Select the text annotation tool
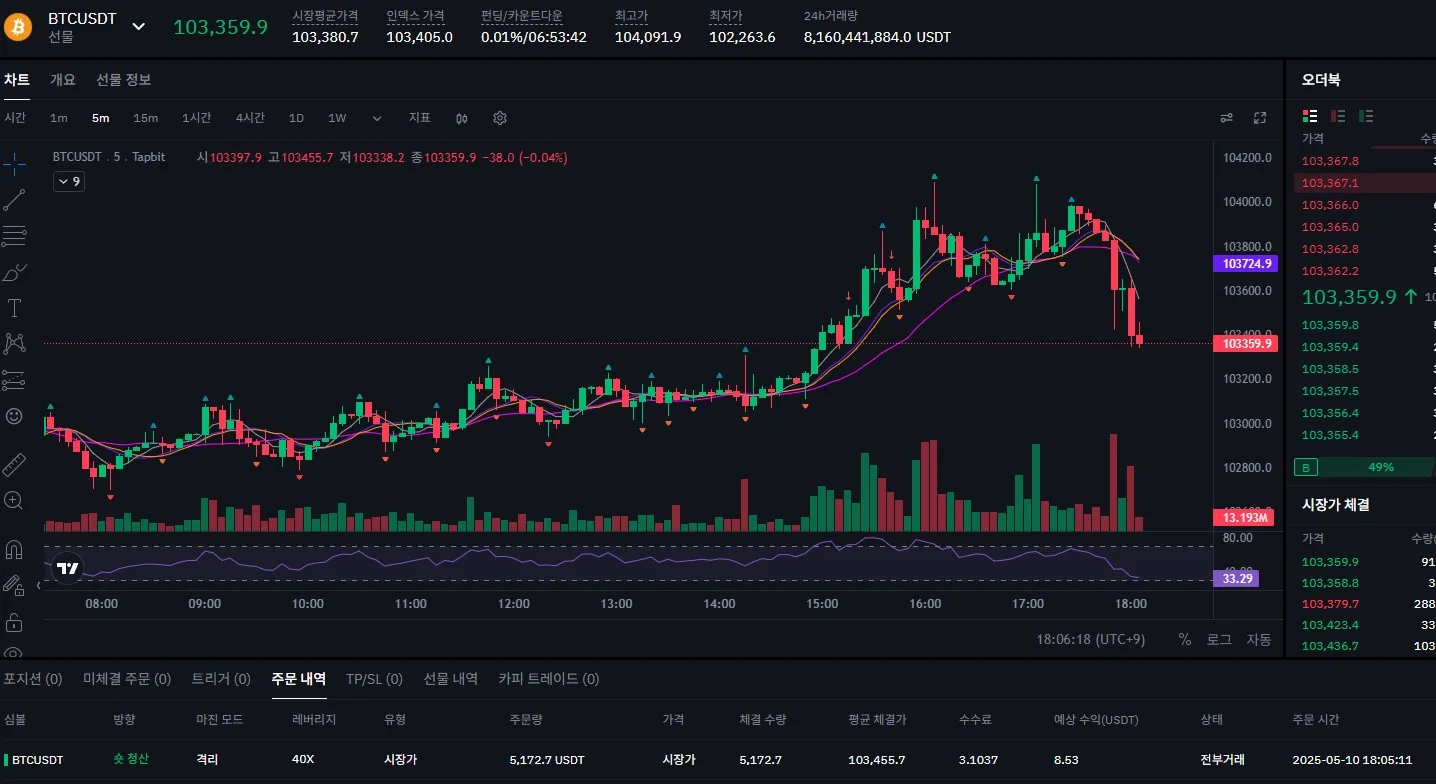This screenshot has width=1436, height=784. pyautogui.click(x=14, y=307)
